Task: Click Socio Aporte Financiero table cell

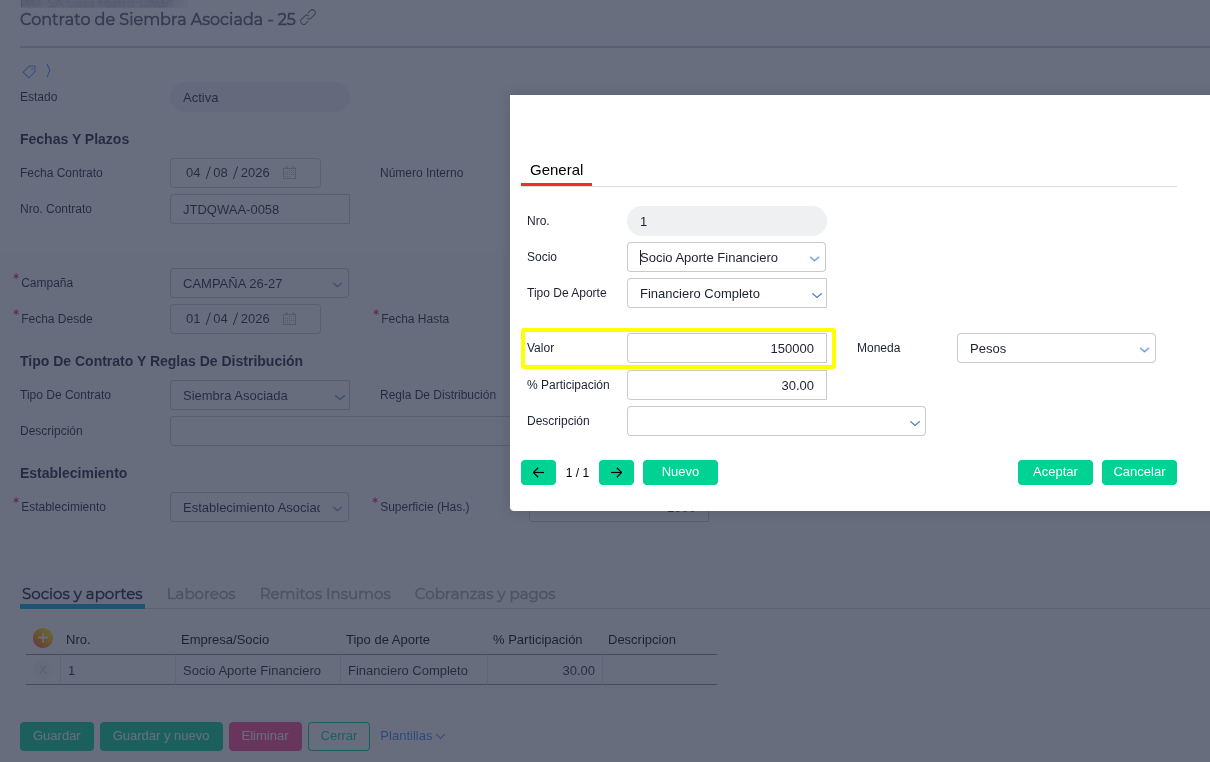Action: coord(258,670)
